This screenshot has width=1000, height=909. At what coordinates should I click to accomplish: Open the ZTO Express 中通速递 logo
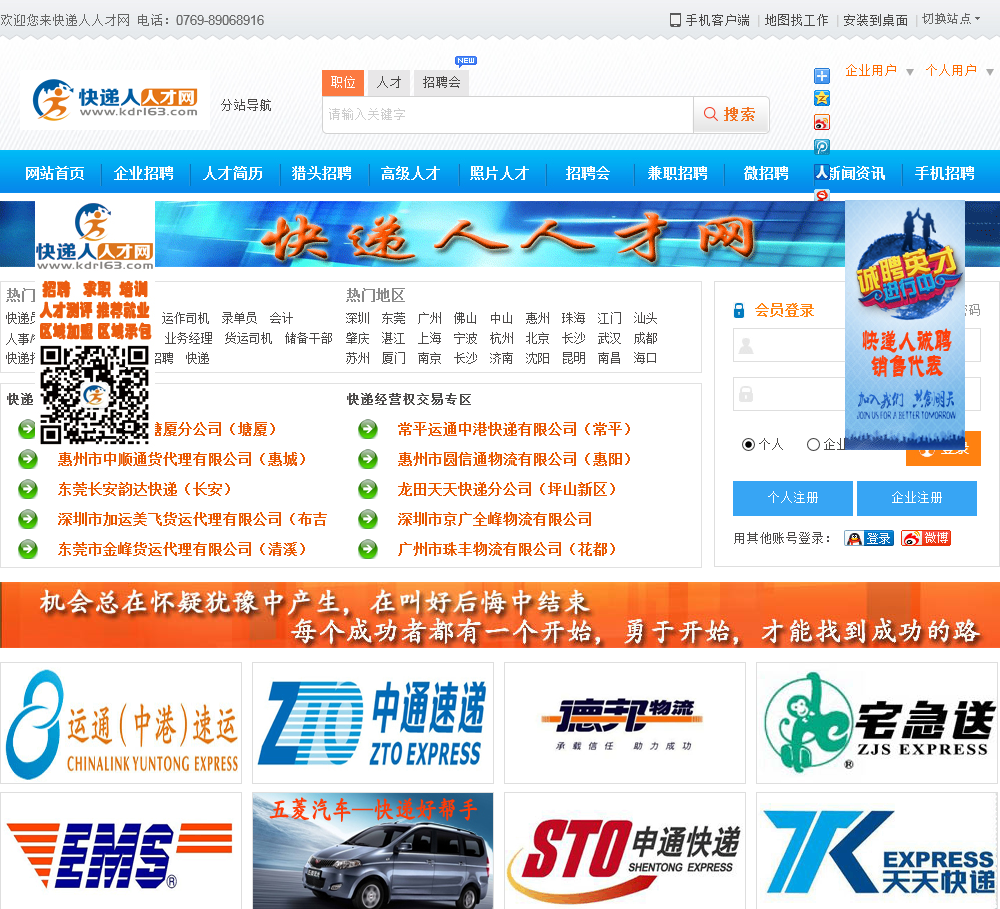coord(373,723)
